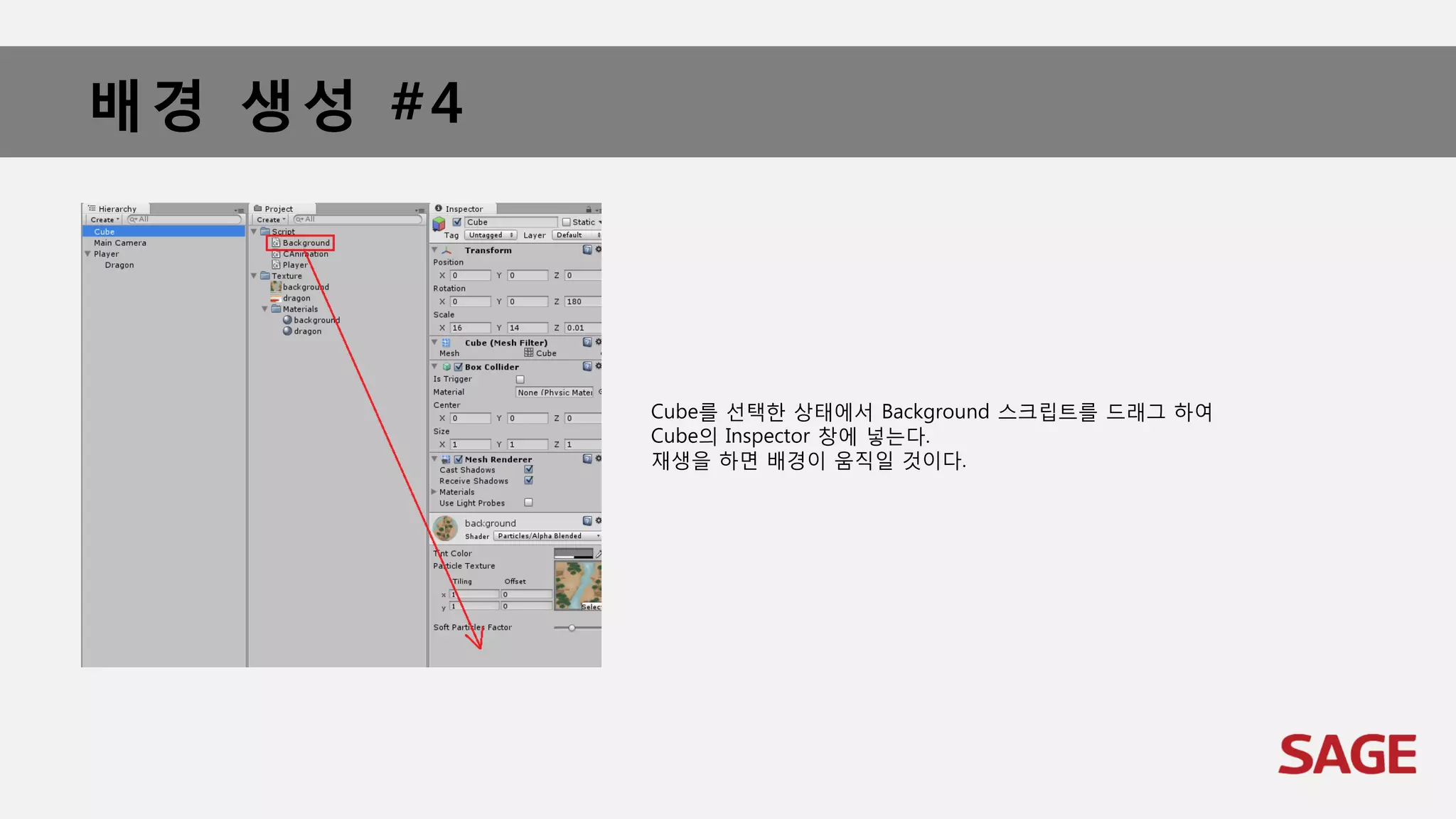Click the Box Collider component icon

tap(446, 367)
